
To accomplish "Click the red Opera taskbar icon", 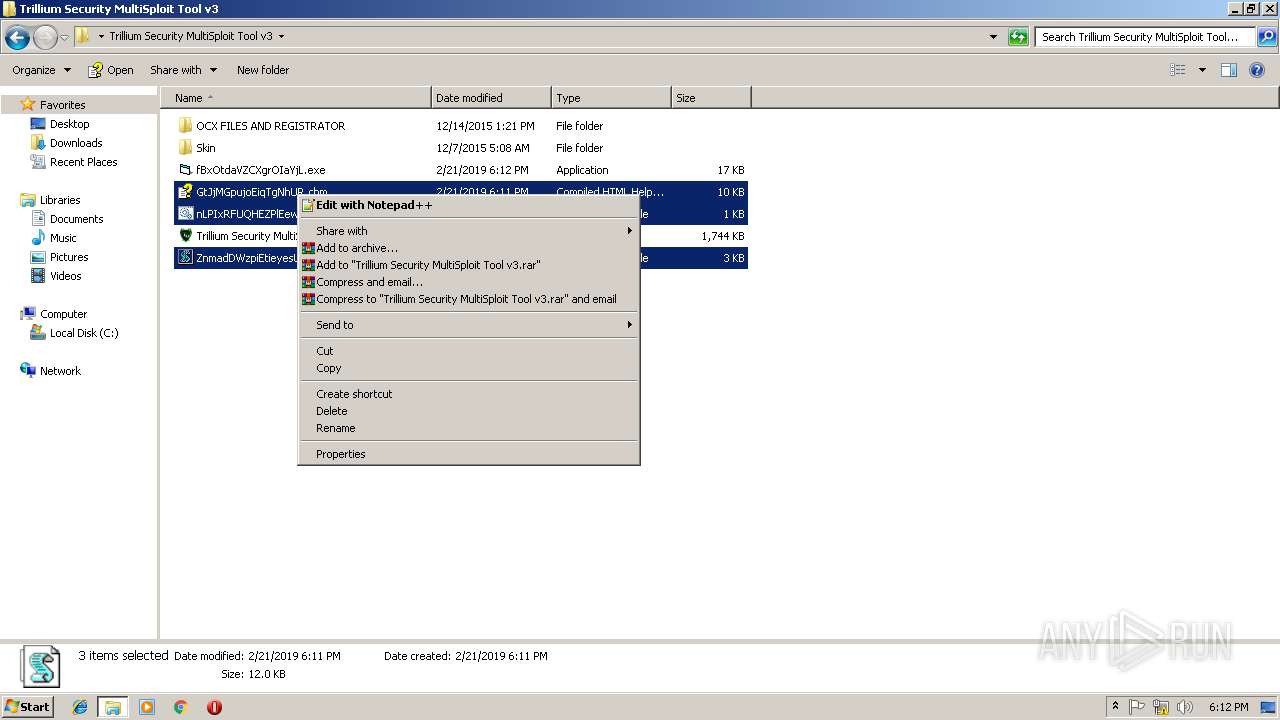I will pyautogui.click(x=214, y=707).
